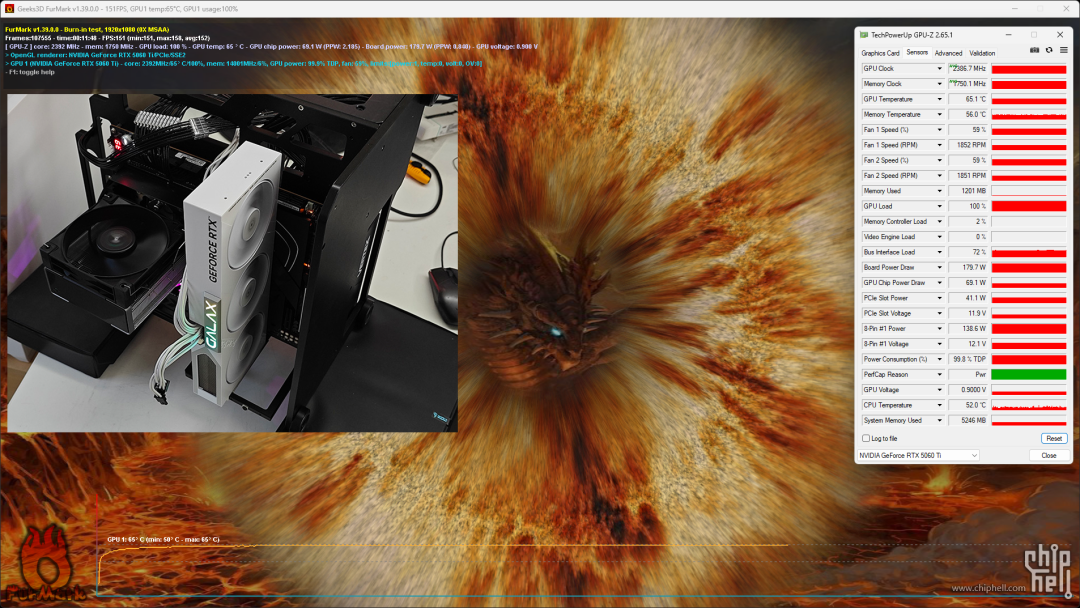Open the Fan 2 Speed (RPM) dropdown
The height and width of the screenshot is (608, 1080).
click(x=939, y=176)
